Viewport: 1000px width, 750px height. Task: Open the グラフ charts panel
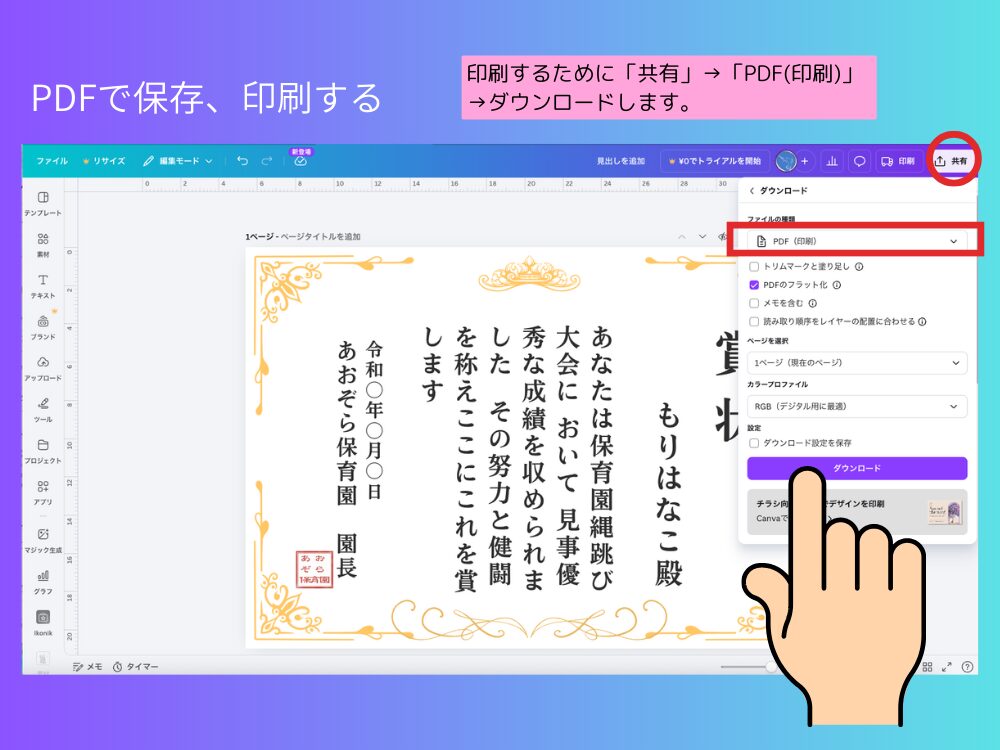coord(43,582)
